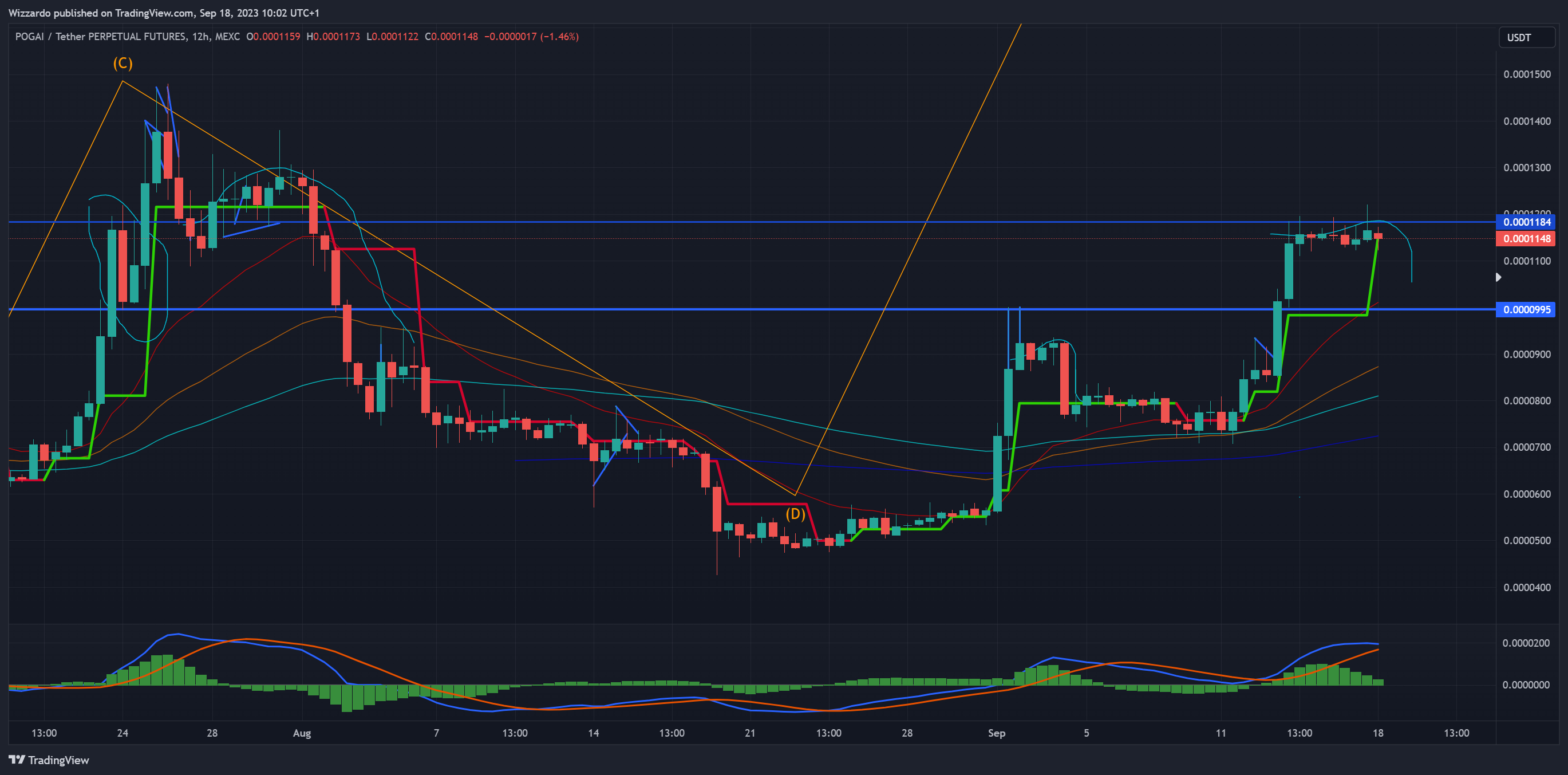Click the 0.0001500 price axis label
Viewport: 1568px width, 775px height.
pyautogui.click(x=1527, y=74)
